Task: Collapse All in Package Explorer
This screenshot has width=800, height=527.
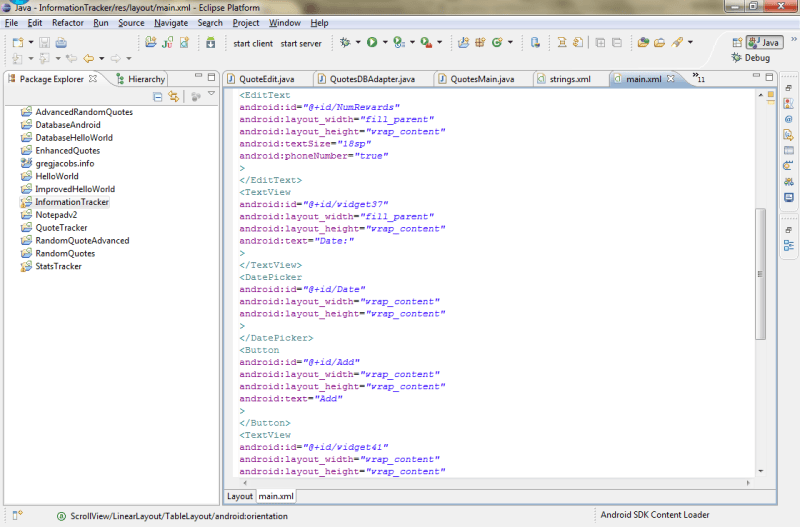Action: [x=158, y=96]
